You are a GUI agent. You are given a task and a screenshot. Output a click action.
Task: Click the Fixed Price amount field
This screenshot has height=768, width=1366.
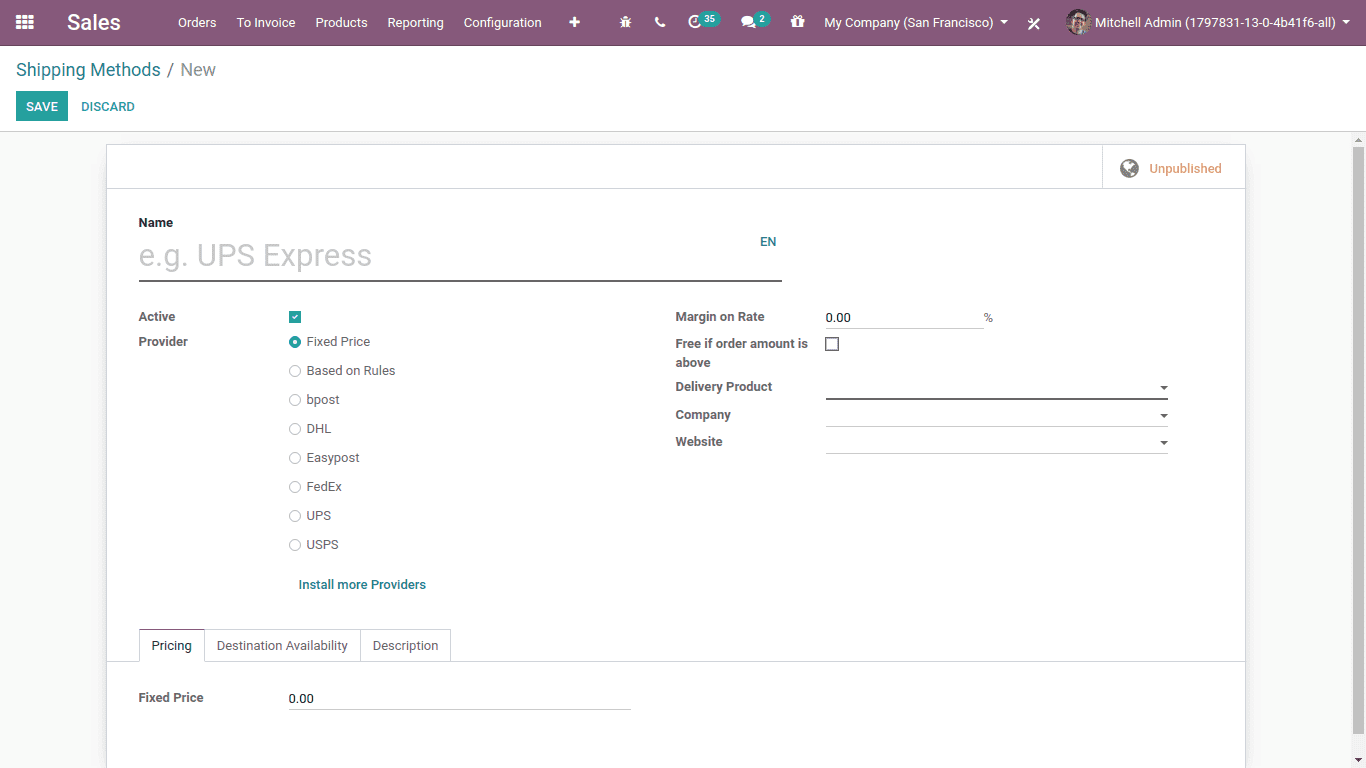coord(459,699)
